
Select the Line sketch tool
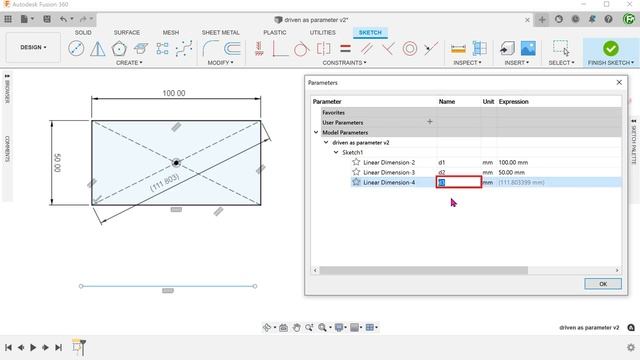[x=76, y=49]
